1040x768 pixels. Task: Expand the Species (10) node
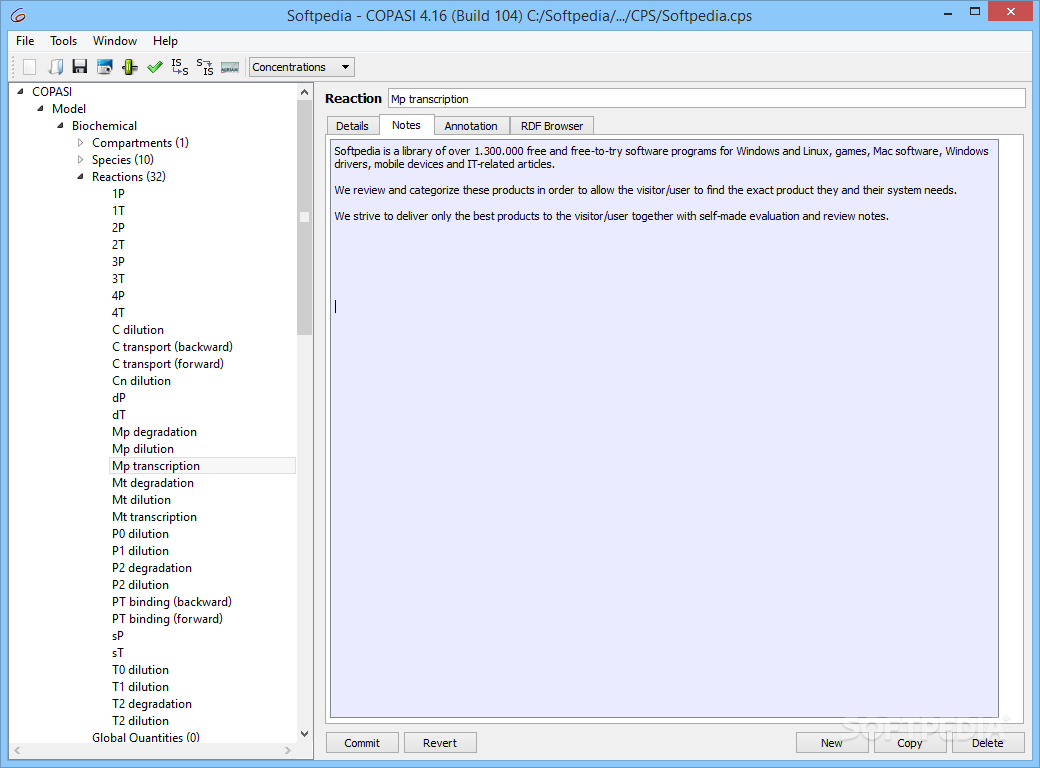[x=80, y=160]
